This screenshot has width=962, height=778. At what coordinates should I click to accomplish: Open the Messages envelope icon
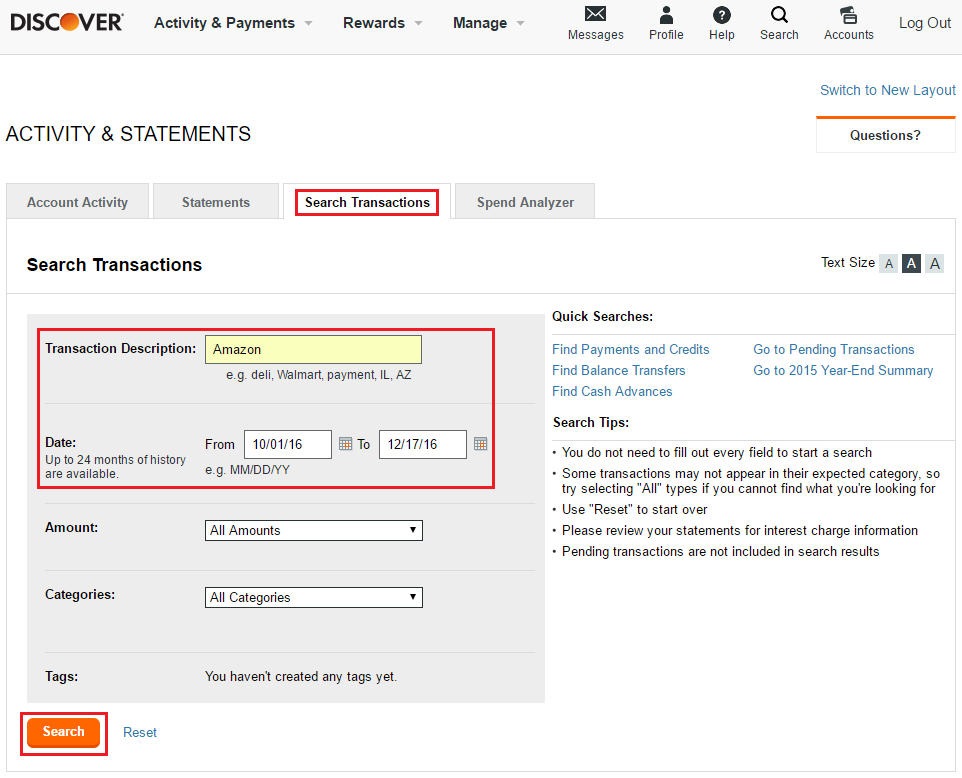click(595, 15)
